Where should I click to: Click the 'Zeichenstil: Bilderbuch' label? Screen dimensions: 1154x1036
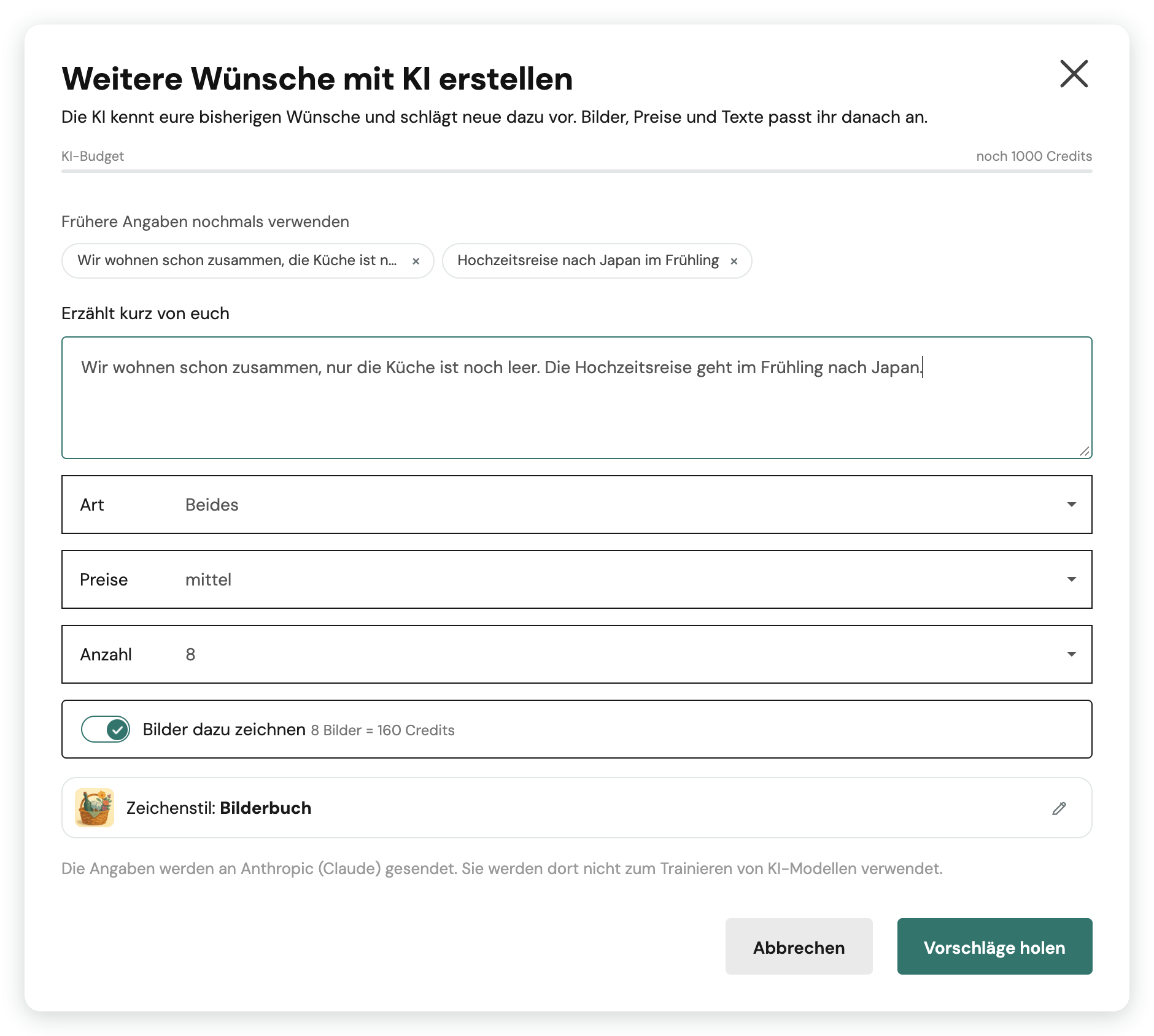coord(219,808)
